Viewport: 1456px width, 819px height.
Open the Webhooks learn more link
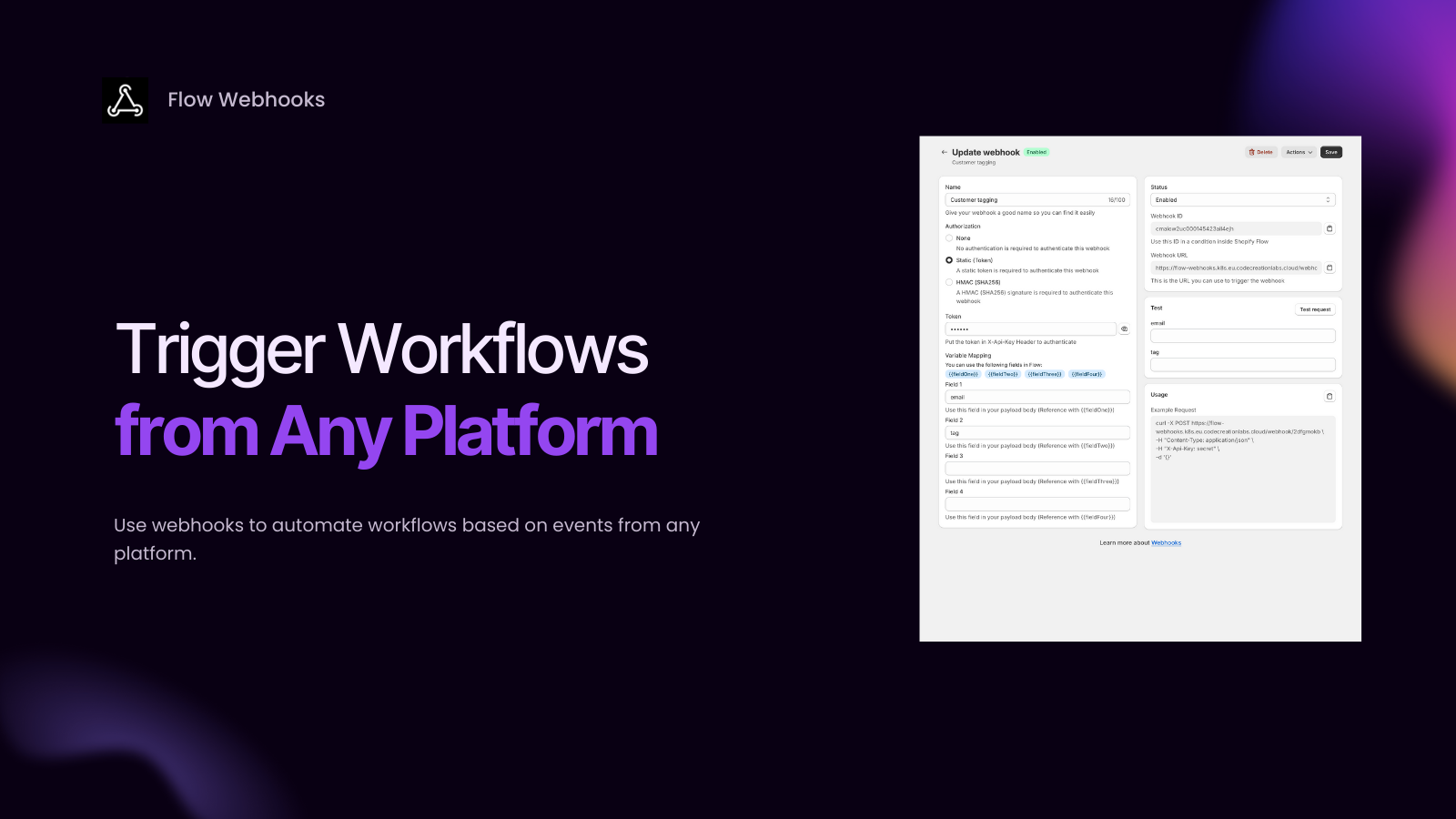[1167, 543]
